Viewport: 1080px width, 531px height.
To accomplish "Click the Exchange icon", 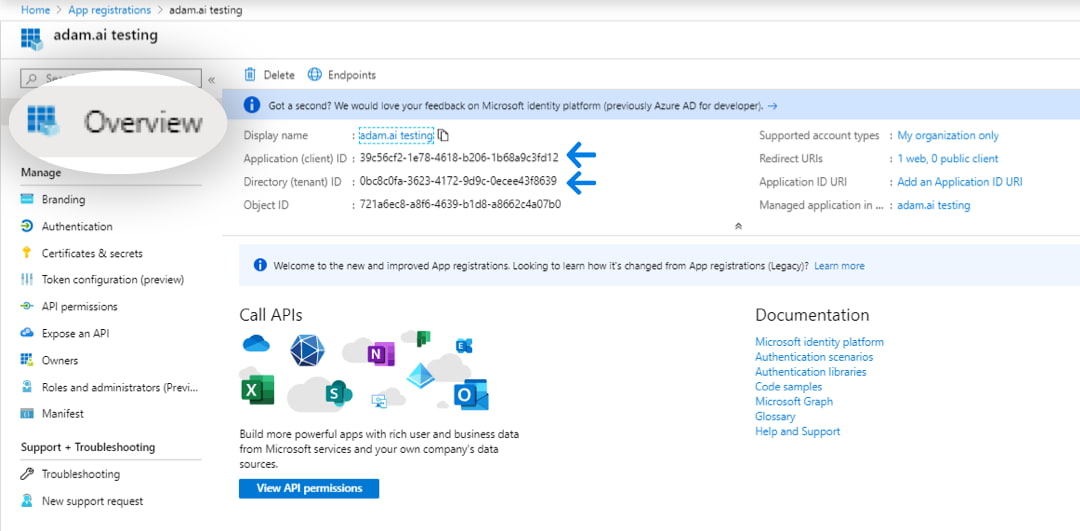I will click(x=464, y=346).
